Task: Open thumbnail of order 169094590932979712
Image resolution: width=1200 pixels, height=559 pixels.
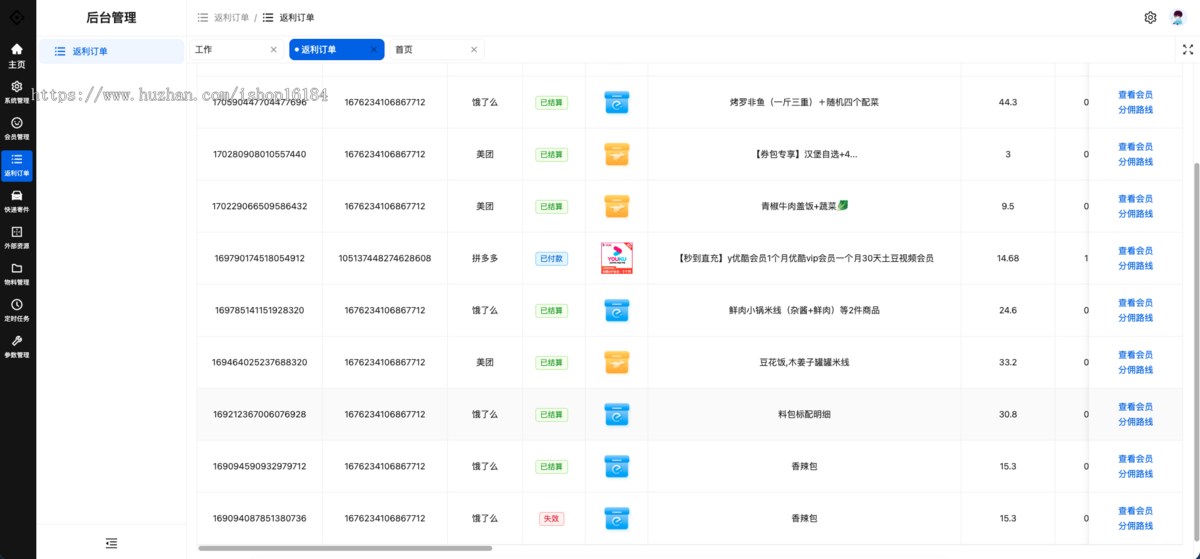Action: [617, 466]
